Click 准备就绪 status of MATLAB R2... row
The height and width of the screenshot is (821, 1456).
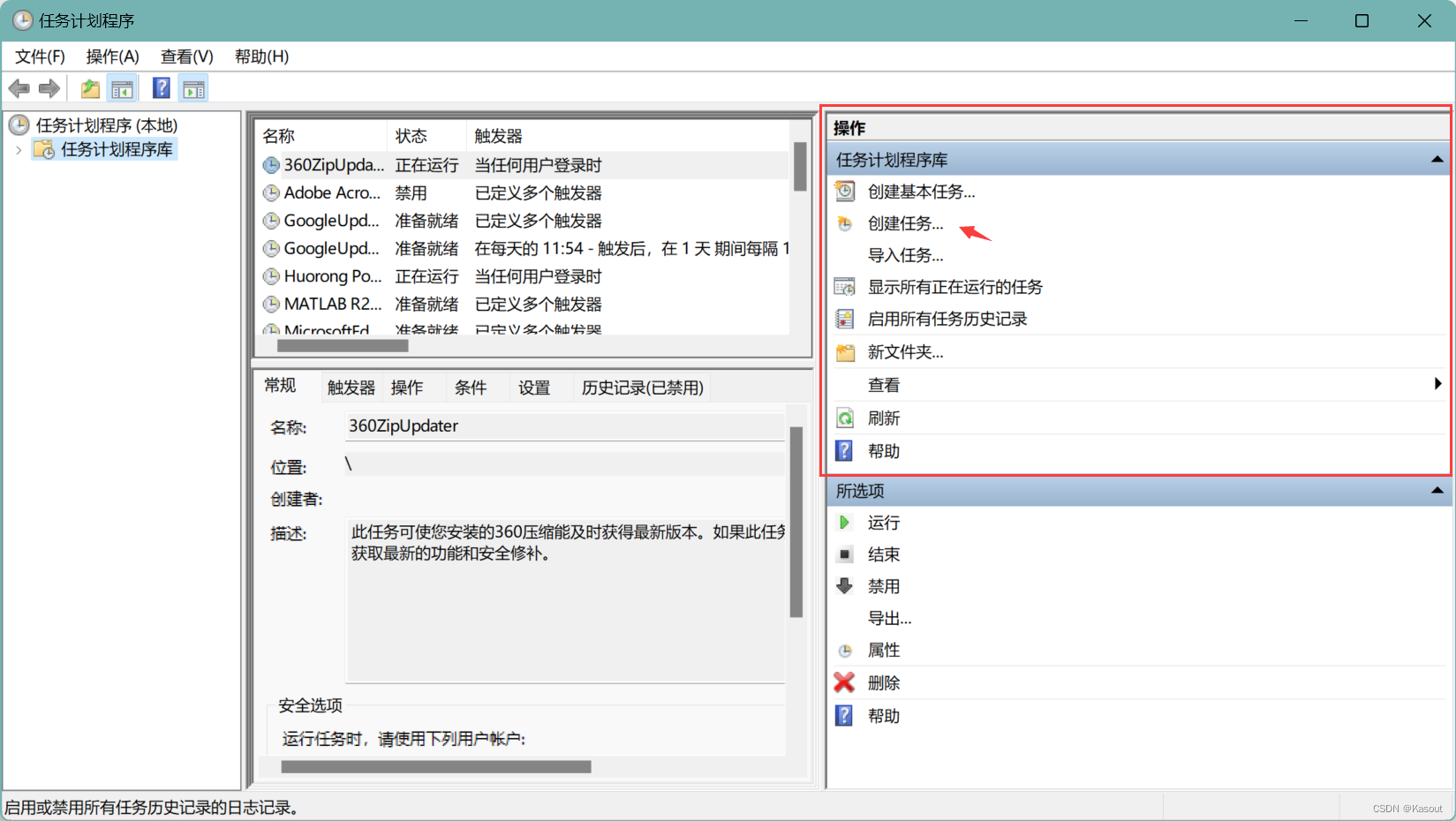click(x=427, y=305)
